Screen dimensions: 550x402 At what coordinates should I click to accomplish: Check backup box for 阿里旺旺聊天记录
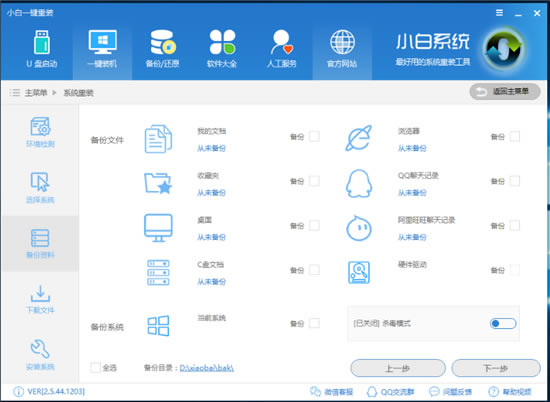click(515, 226)
